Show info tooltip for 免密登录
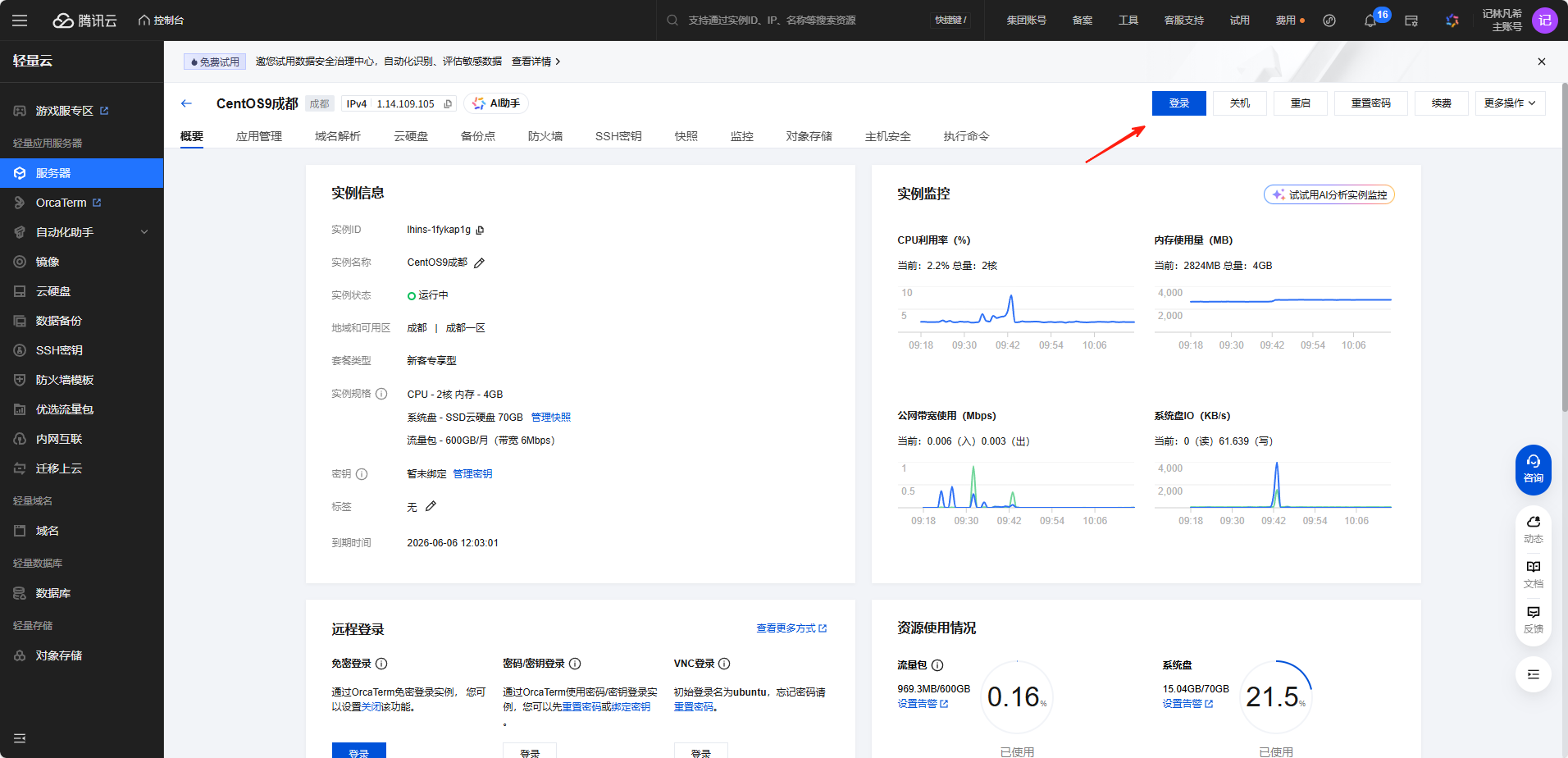Viewport: 1568px width, 758px height. 381,664
